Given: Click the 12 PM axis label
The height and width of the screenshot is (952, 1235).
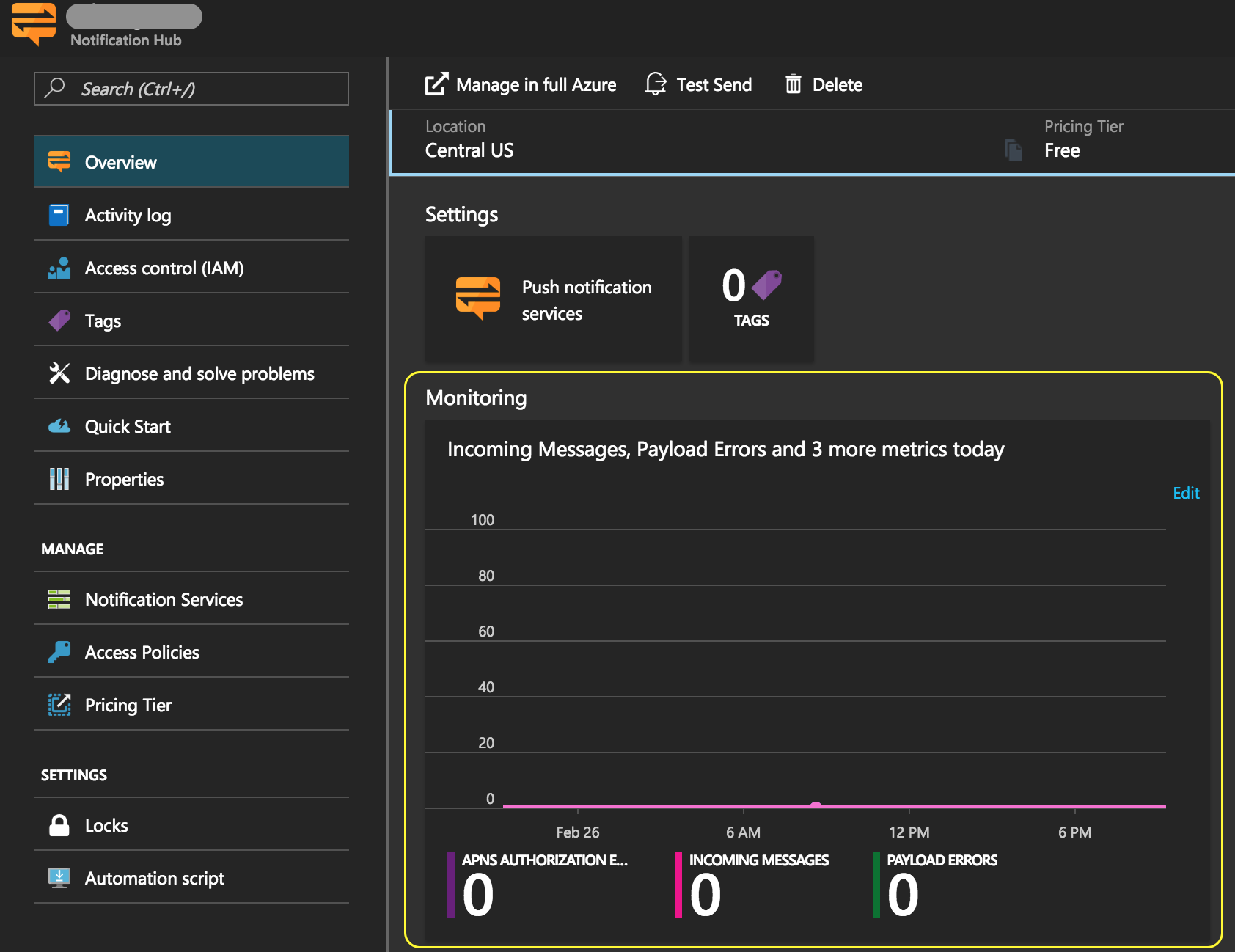Looking at the screenshot, I should (909, 832).
